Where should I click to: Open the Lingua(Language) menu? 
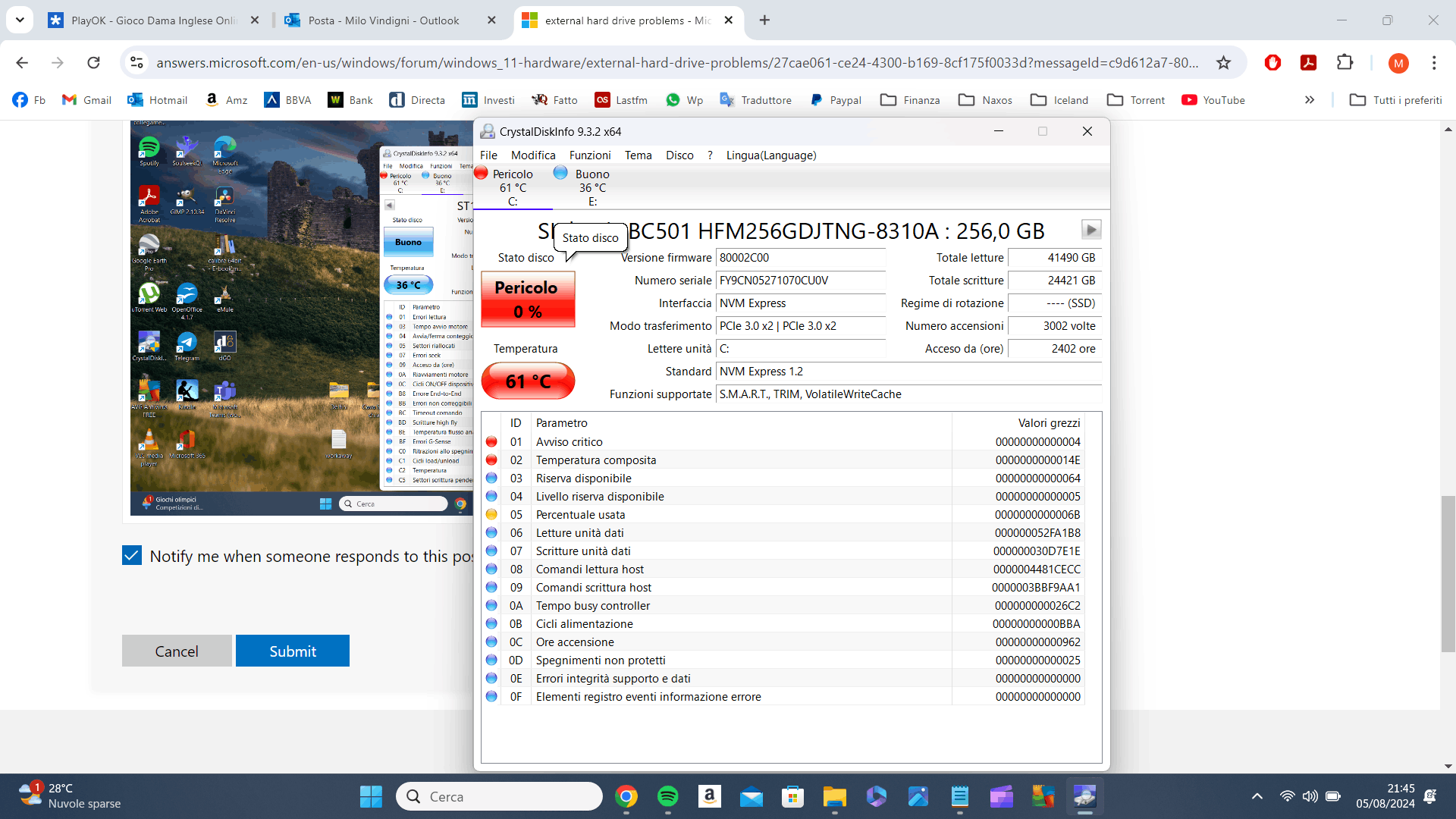[x=770, y=155]
